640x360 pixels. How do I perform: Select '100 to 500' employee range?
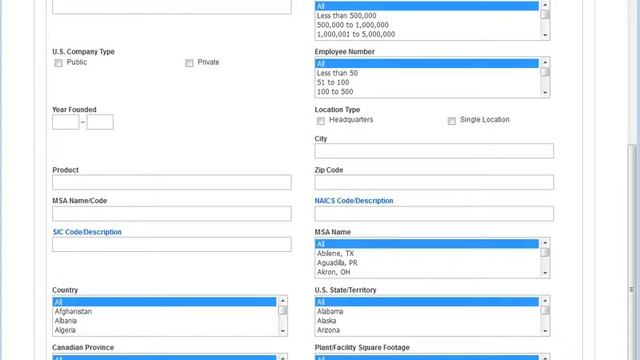(427, 92)
